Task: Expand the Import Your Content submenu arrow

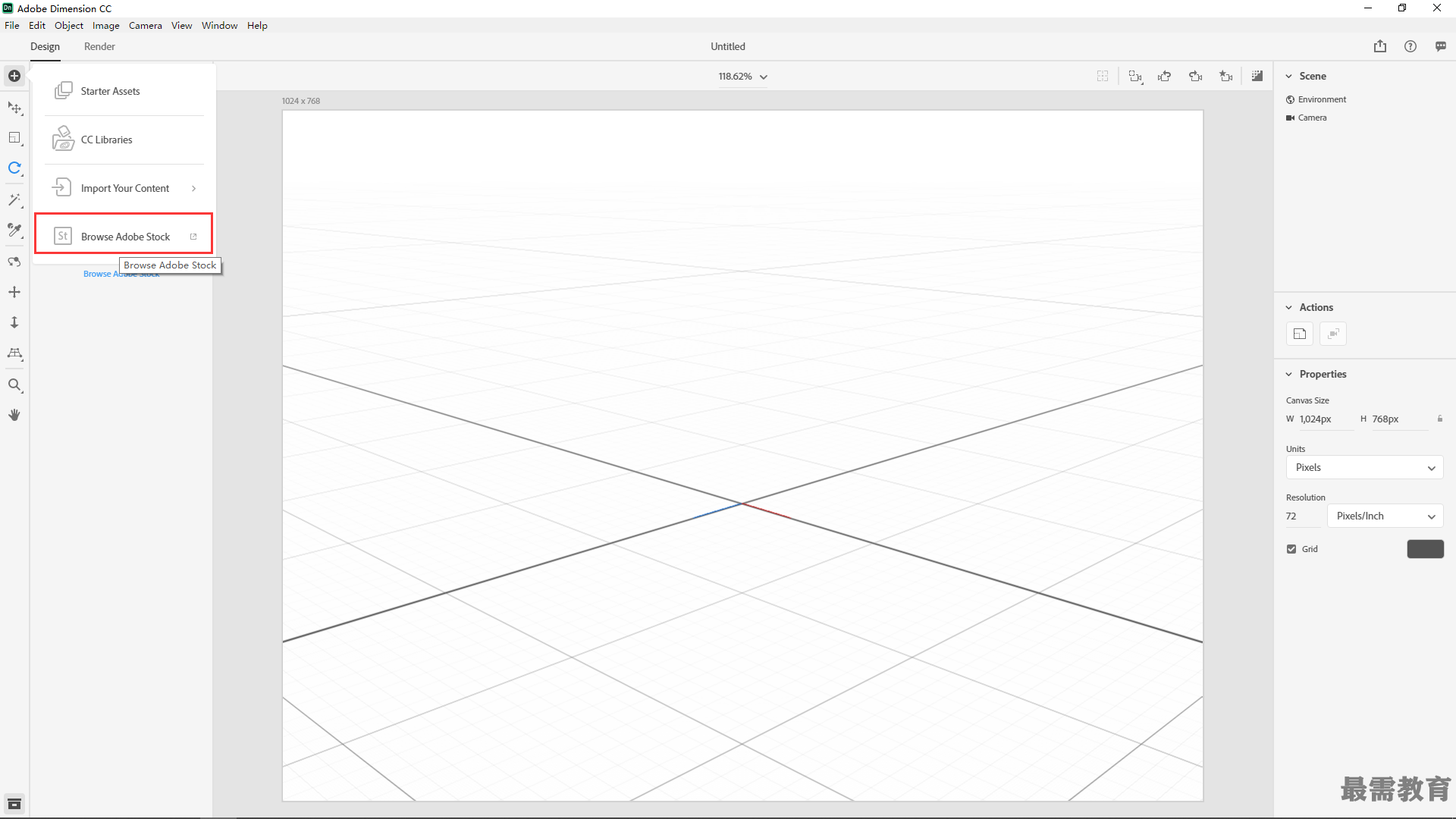Action: (194, 188)
